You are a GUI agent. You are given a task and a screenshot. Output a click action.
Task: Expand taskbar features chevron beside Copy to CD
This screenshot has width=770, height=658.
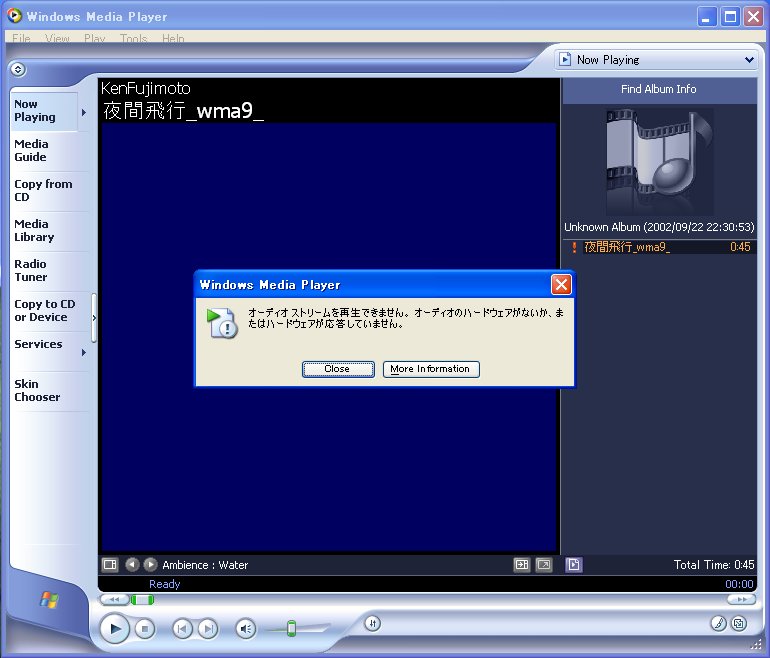pyautogui.click(x=94, y=318)
